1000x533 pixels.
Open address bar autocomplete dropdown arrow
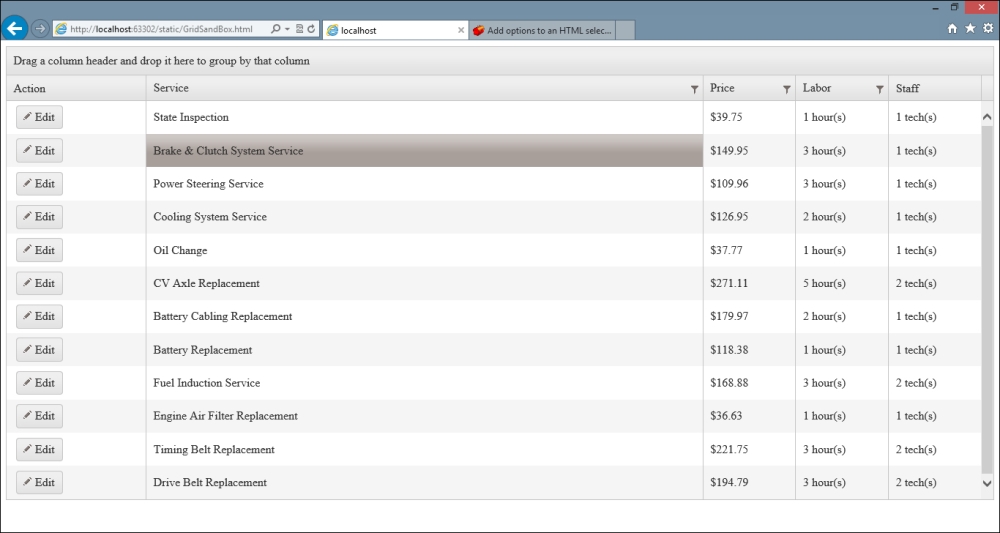pyautogui.click(x=288, y=29)
